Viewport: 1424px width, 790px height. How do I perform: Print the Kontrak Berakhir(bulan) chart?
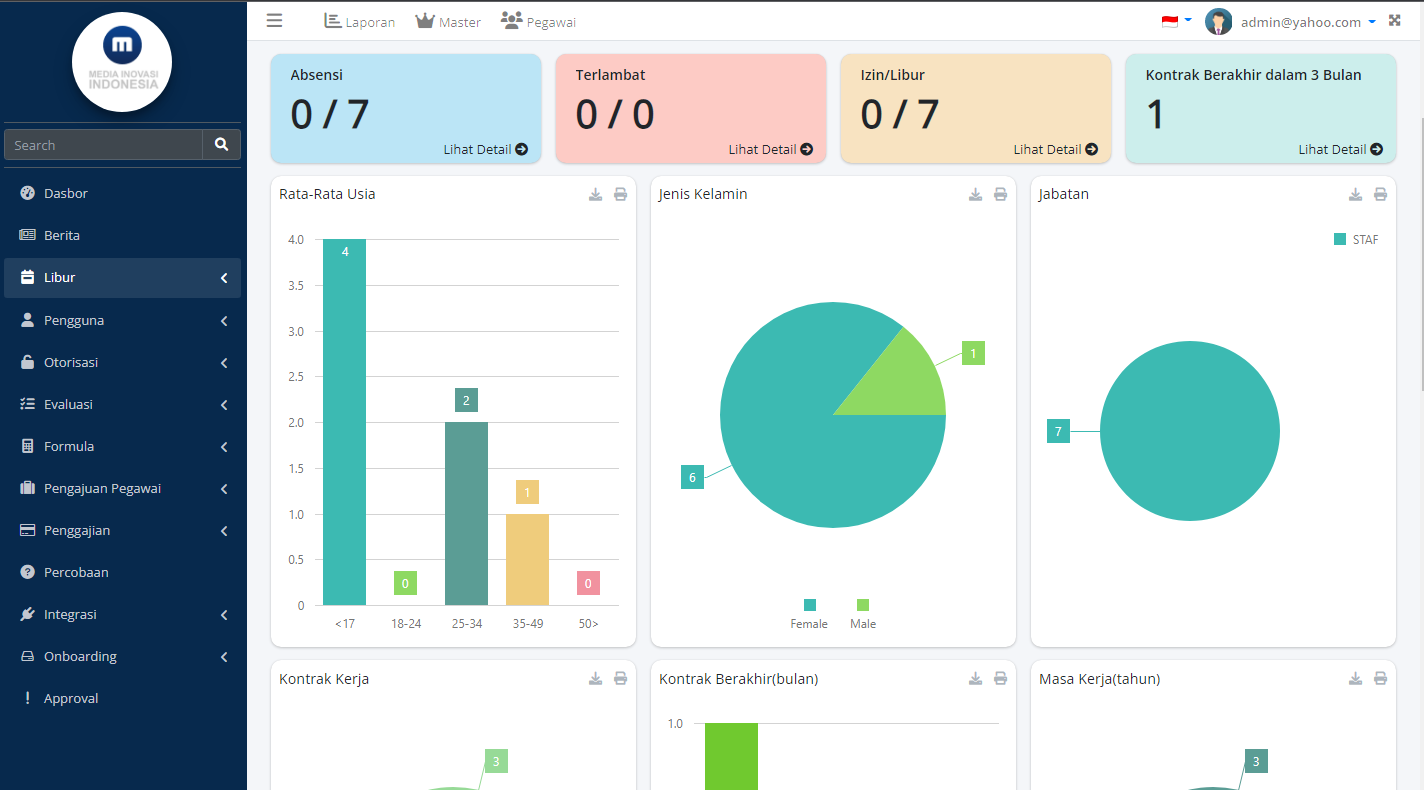1000,679
